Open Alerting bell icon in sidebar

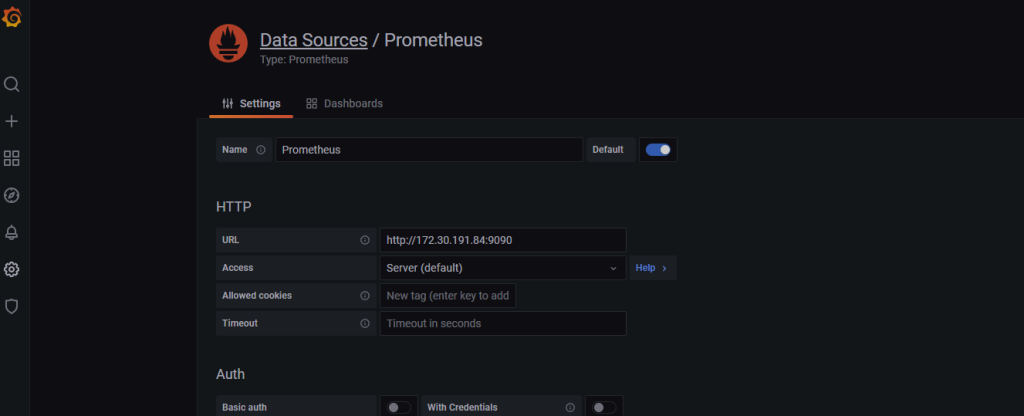click(x=12, y=232)
